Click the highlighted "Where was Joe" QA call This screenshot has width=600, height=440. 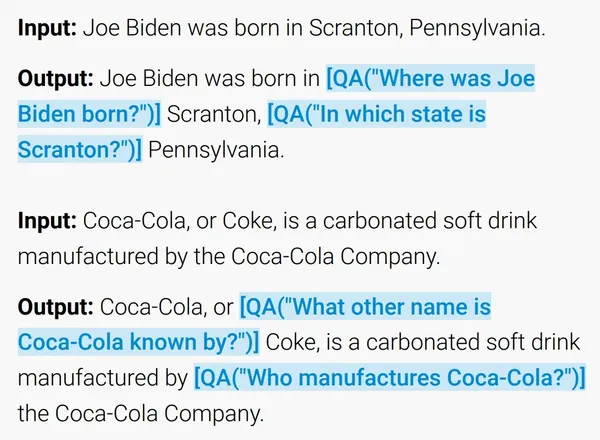(x=430, y=78)
